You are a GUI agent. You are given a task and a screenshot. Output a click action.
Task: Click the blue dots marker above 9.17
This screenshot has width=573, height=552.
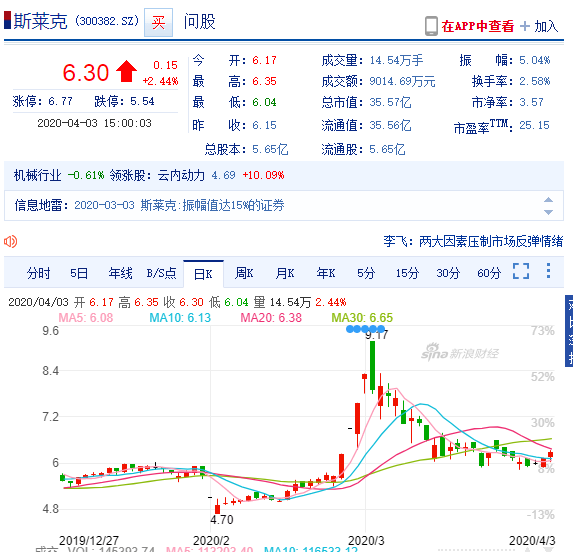coord(365,329)
